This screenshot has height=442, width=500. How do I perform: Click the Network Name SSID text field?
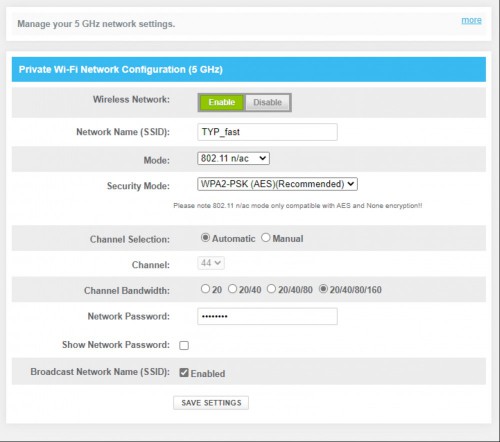click(267, 132)
